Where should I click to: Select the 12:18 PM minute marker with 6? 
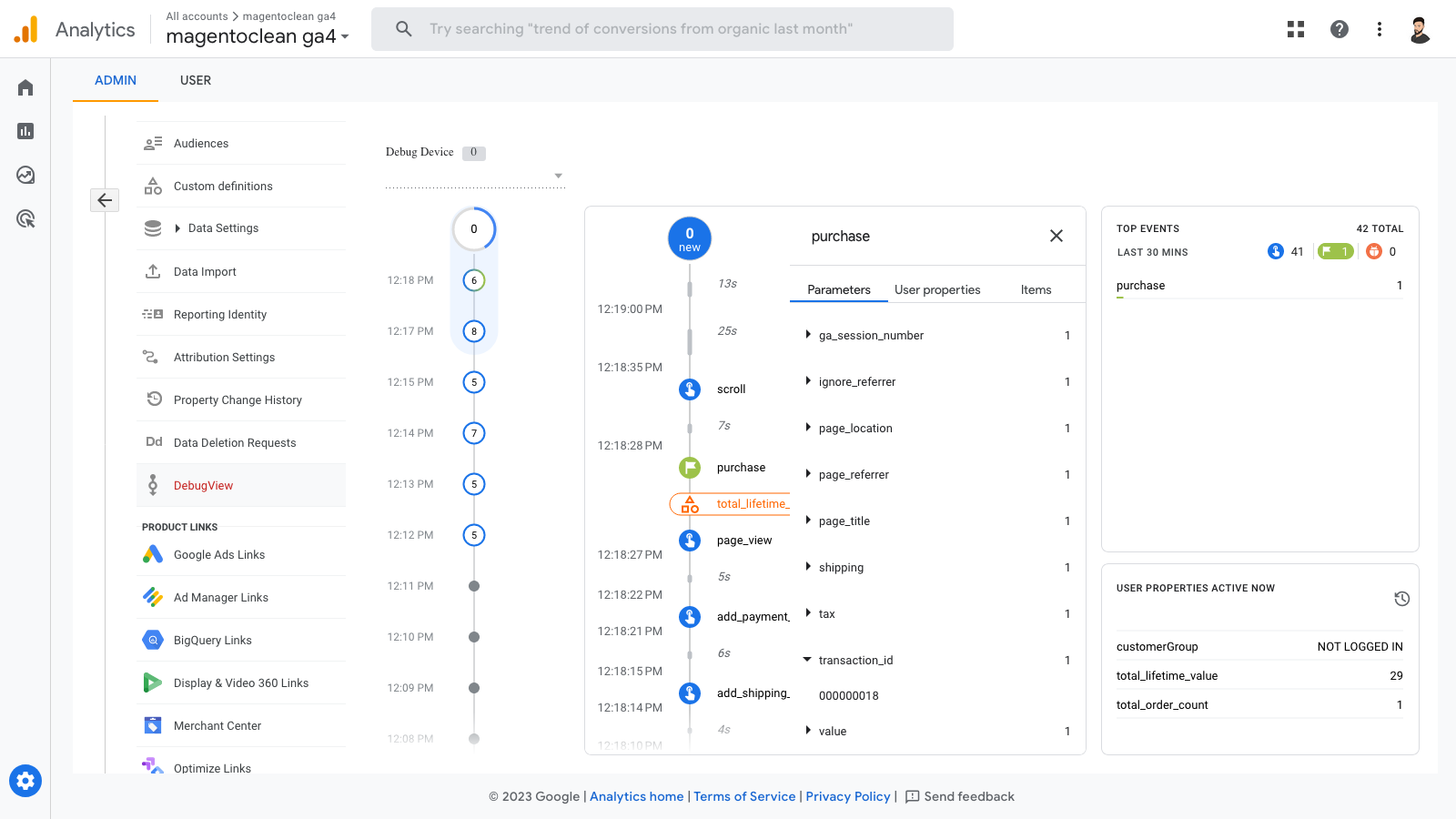474,280
